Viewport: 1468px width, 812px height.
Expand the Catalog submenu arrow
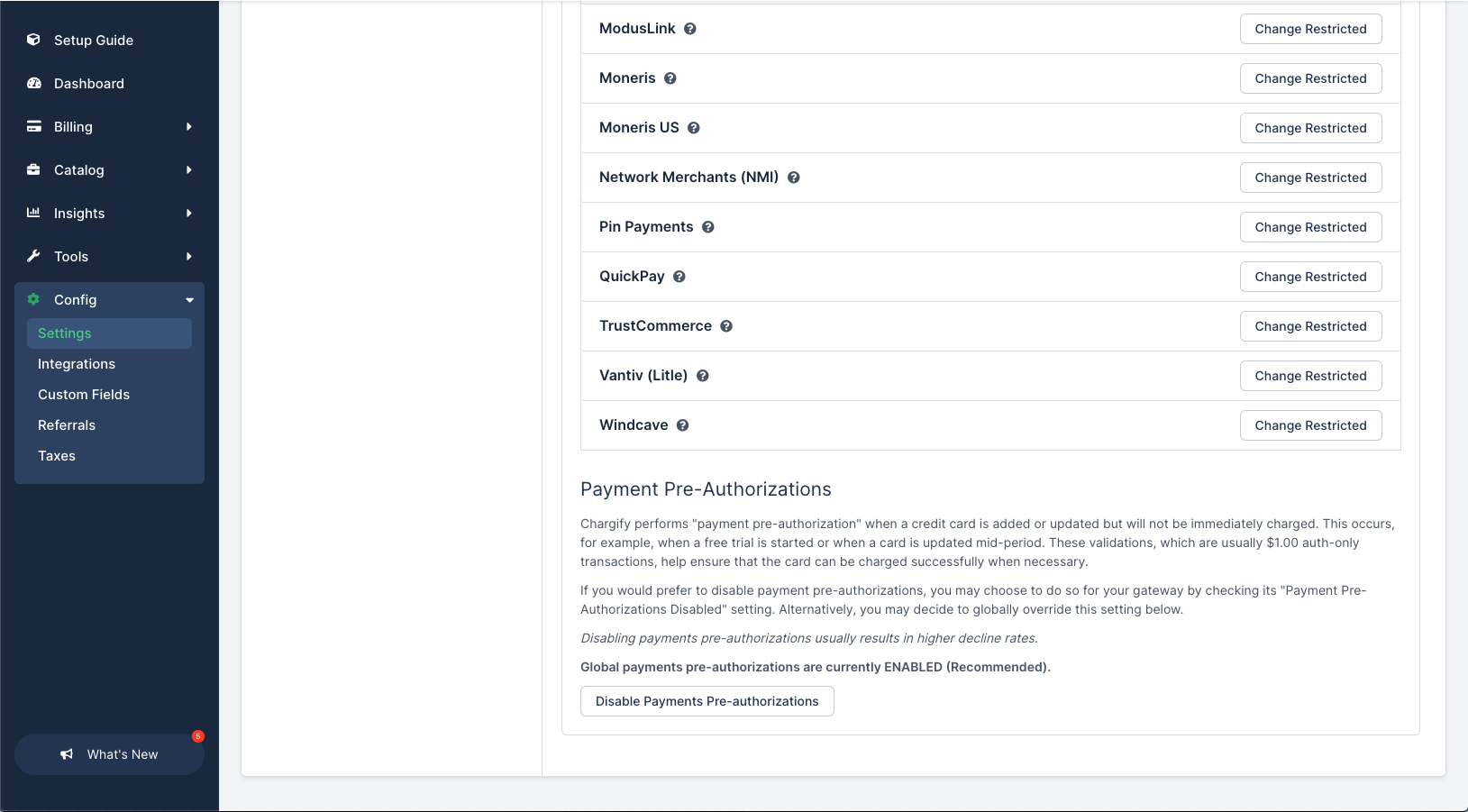coord(189,170)
